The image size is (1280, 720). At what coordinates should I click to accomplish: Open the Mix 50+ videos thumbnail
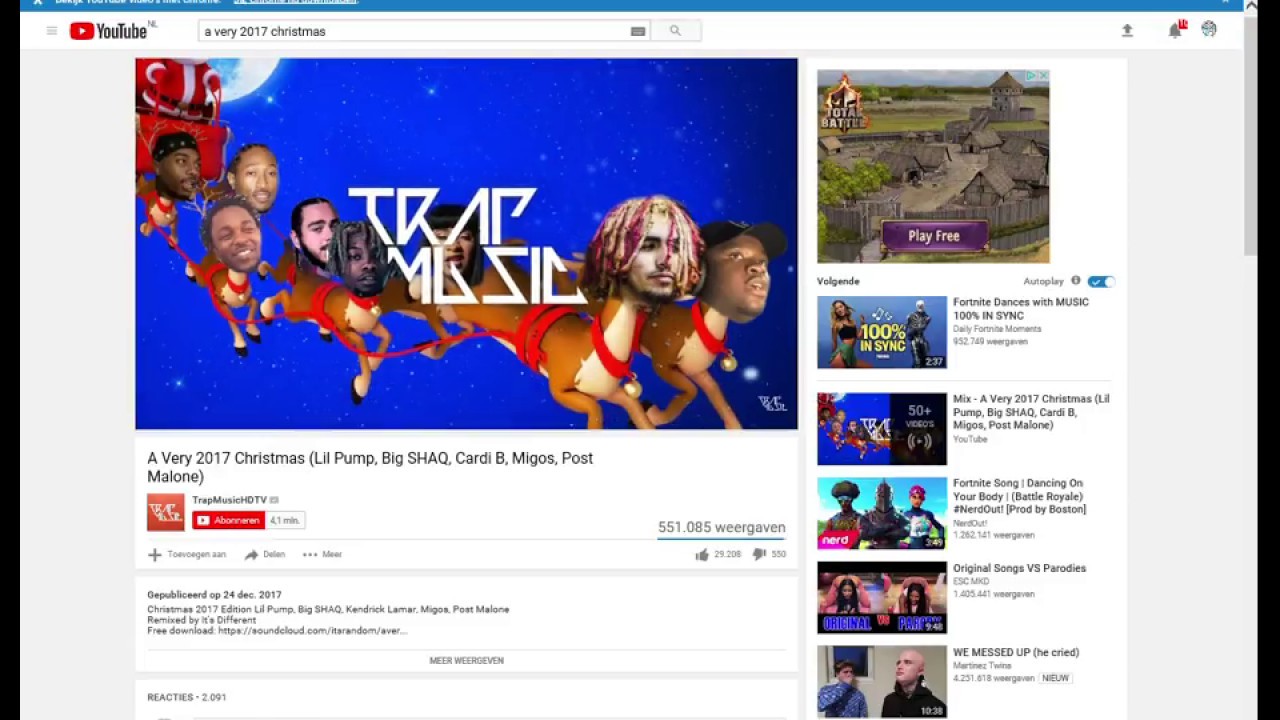pos(882,429)
